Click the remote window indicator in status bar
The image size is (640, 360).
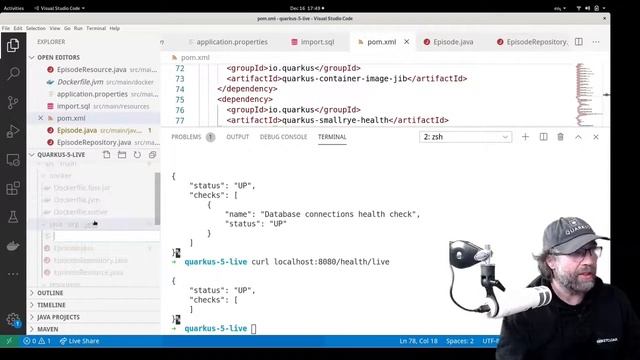point(9,341)
